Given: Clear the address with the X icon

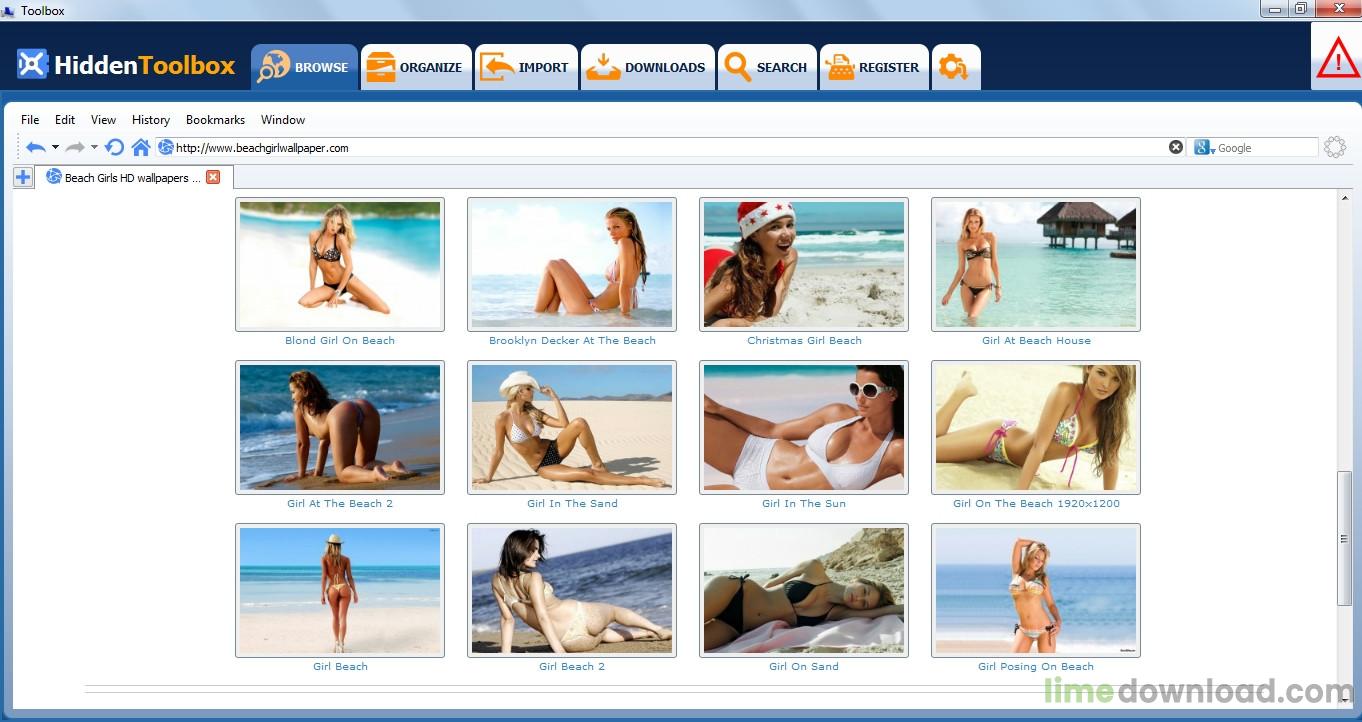Looking at the screenshot, I should pos(1176,147).
